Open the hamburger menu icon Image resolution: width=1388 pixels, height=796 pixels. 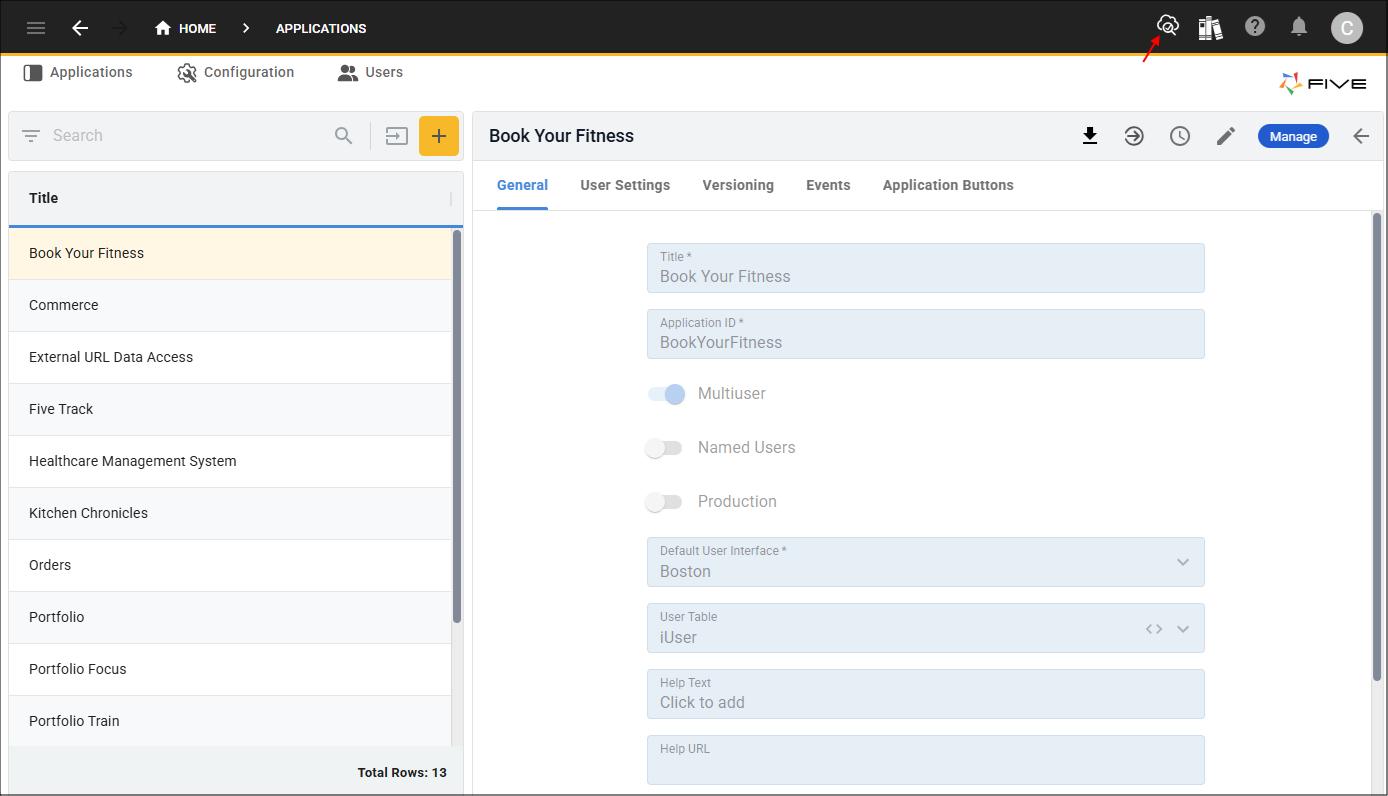click(x=36, y=28)
